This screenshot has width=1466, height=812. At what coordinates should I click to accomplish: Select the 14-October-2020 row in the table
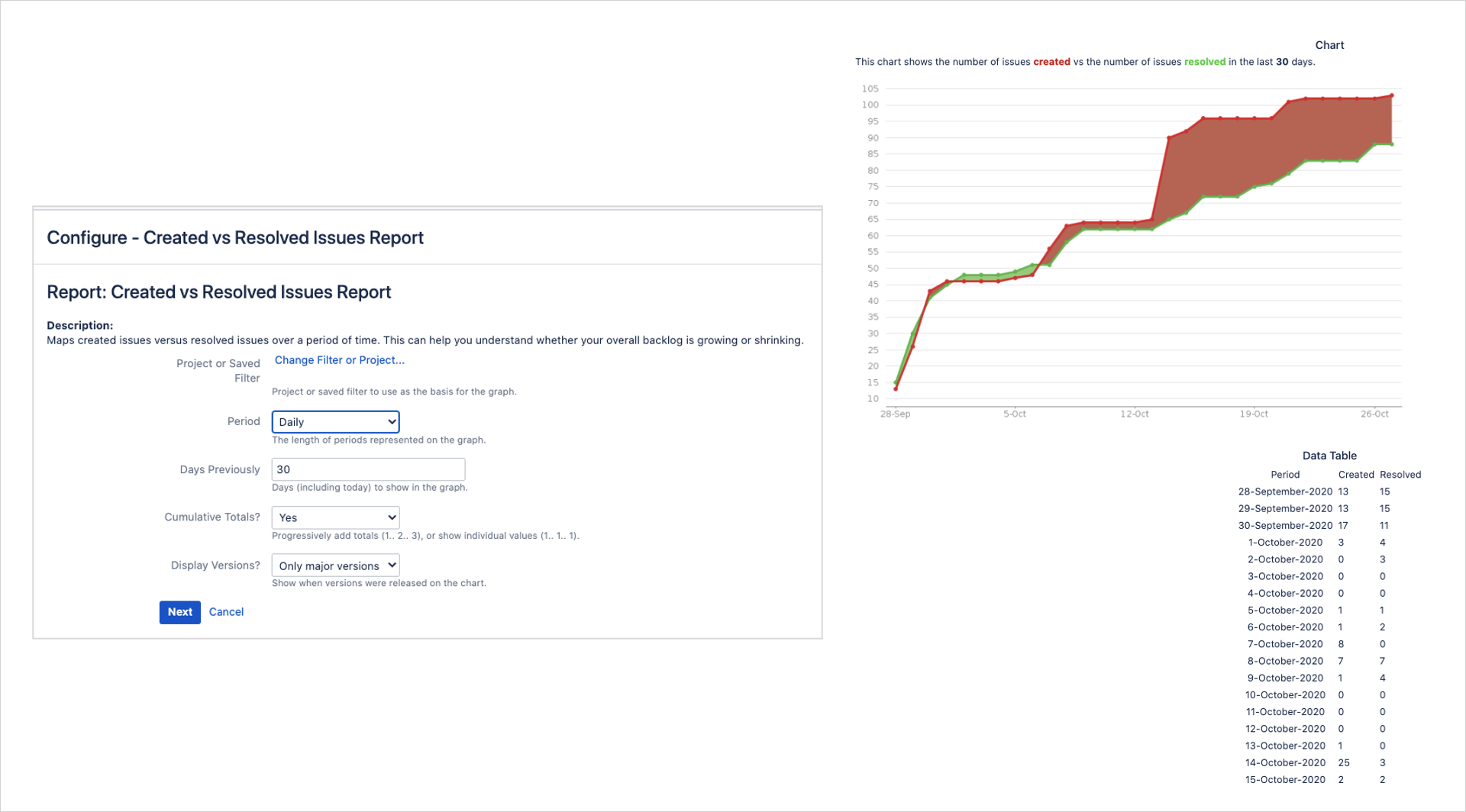click(1285, 762)
